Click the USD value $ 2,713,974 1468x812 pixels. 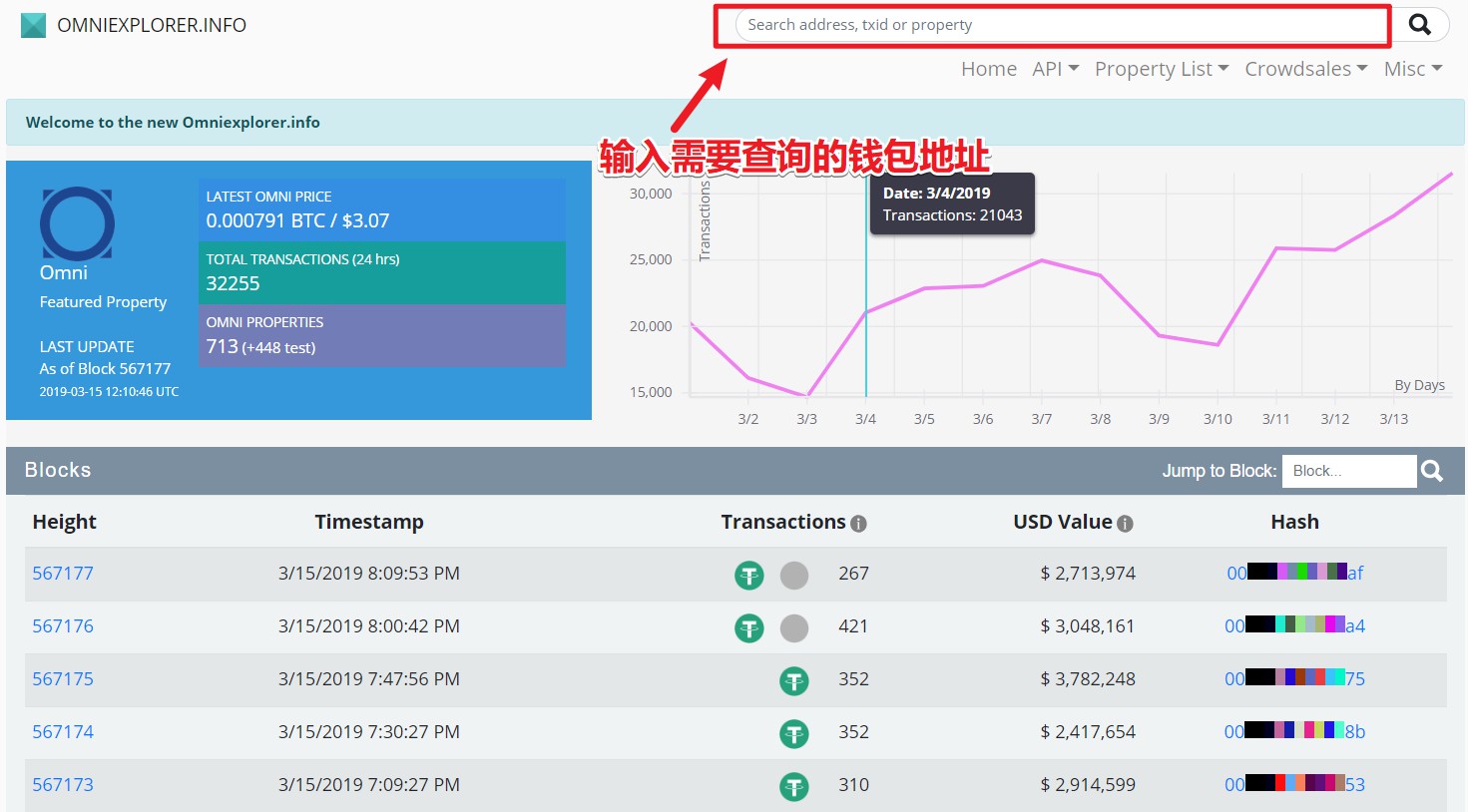[x=1088, y=574]
